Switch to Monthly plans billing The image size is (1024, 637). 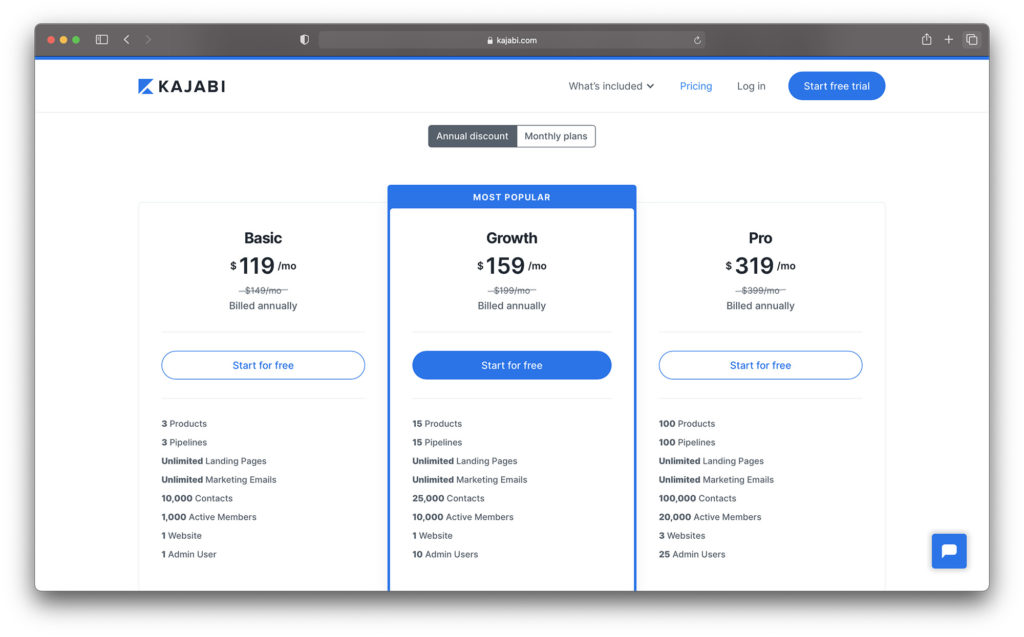coord(556,136)
